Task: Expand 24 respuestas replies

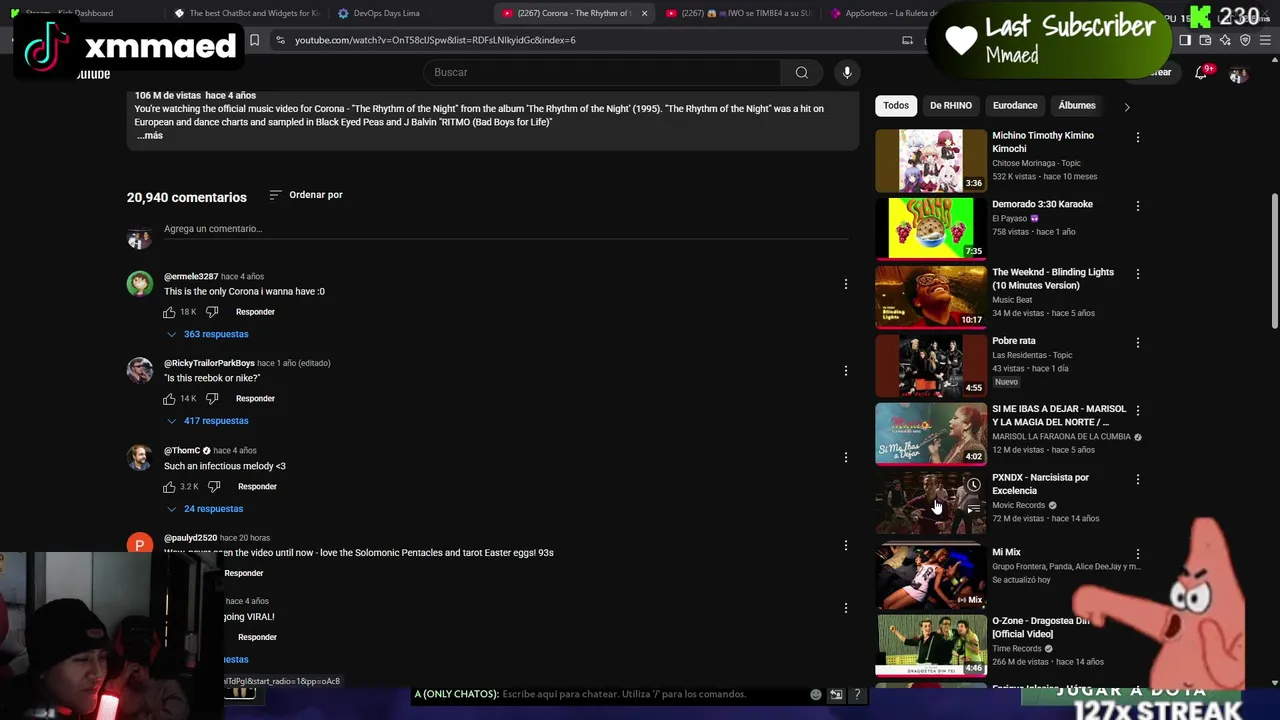Action: click(205, 509)
